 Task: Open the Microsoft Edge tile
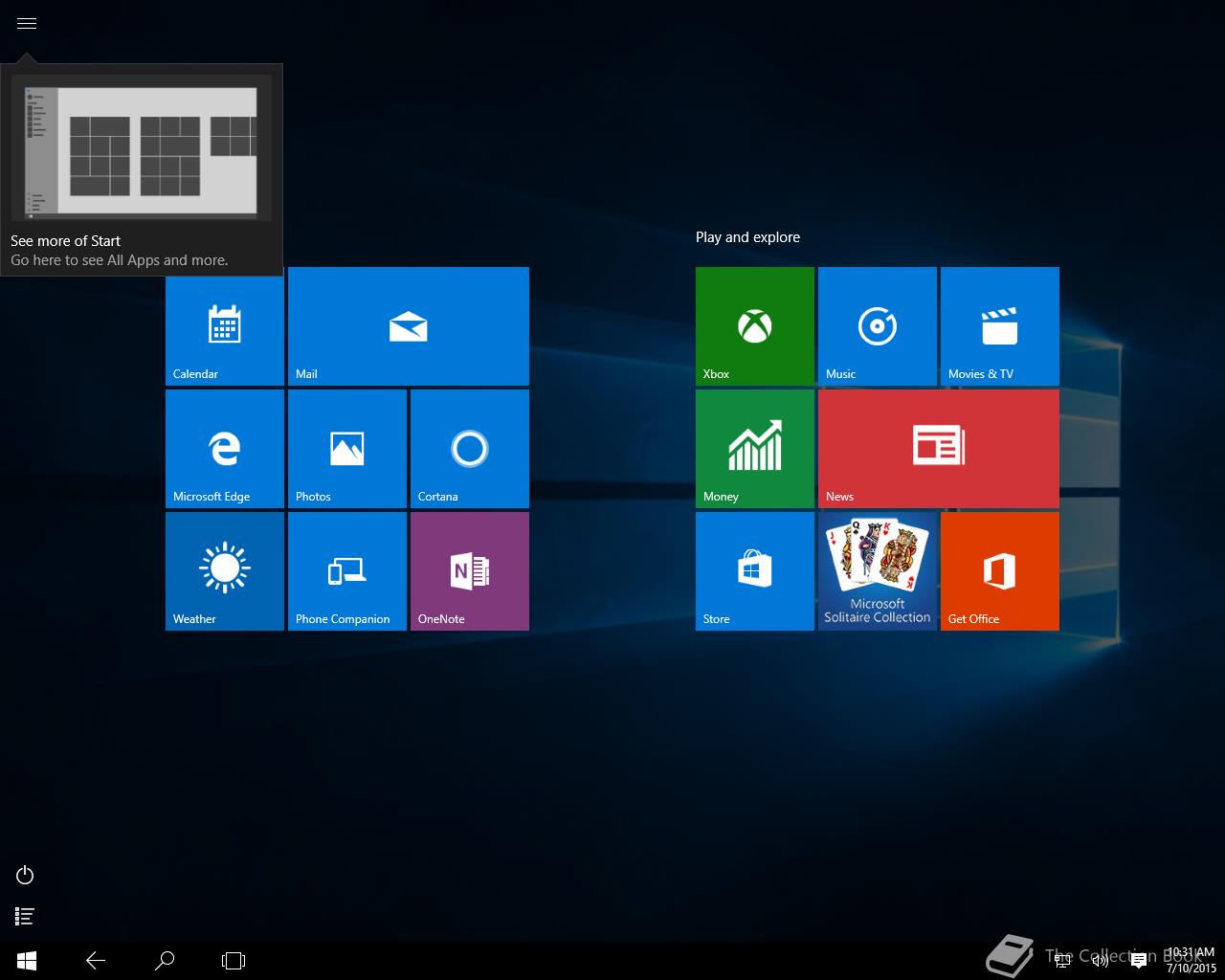(x=225, y=449)
